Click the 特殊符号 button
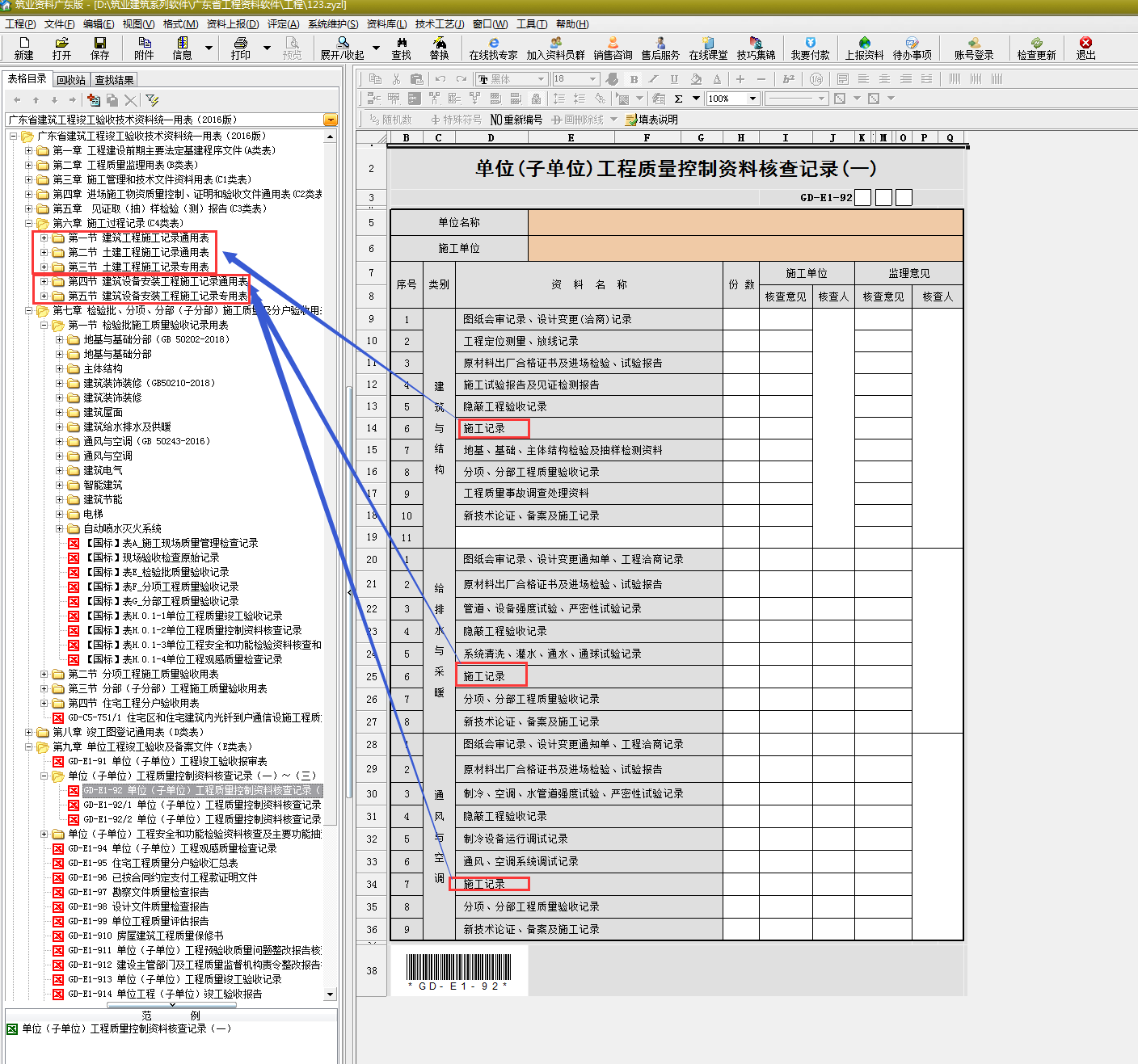The image size is (1138, 1064). tap(456, 120)
